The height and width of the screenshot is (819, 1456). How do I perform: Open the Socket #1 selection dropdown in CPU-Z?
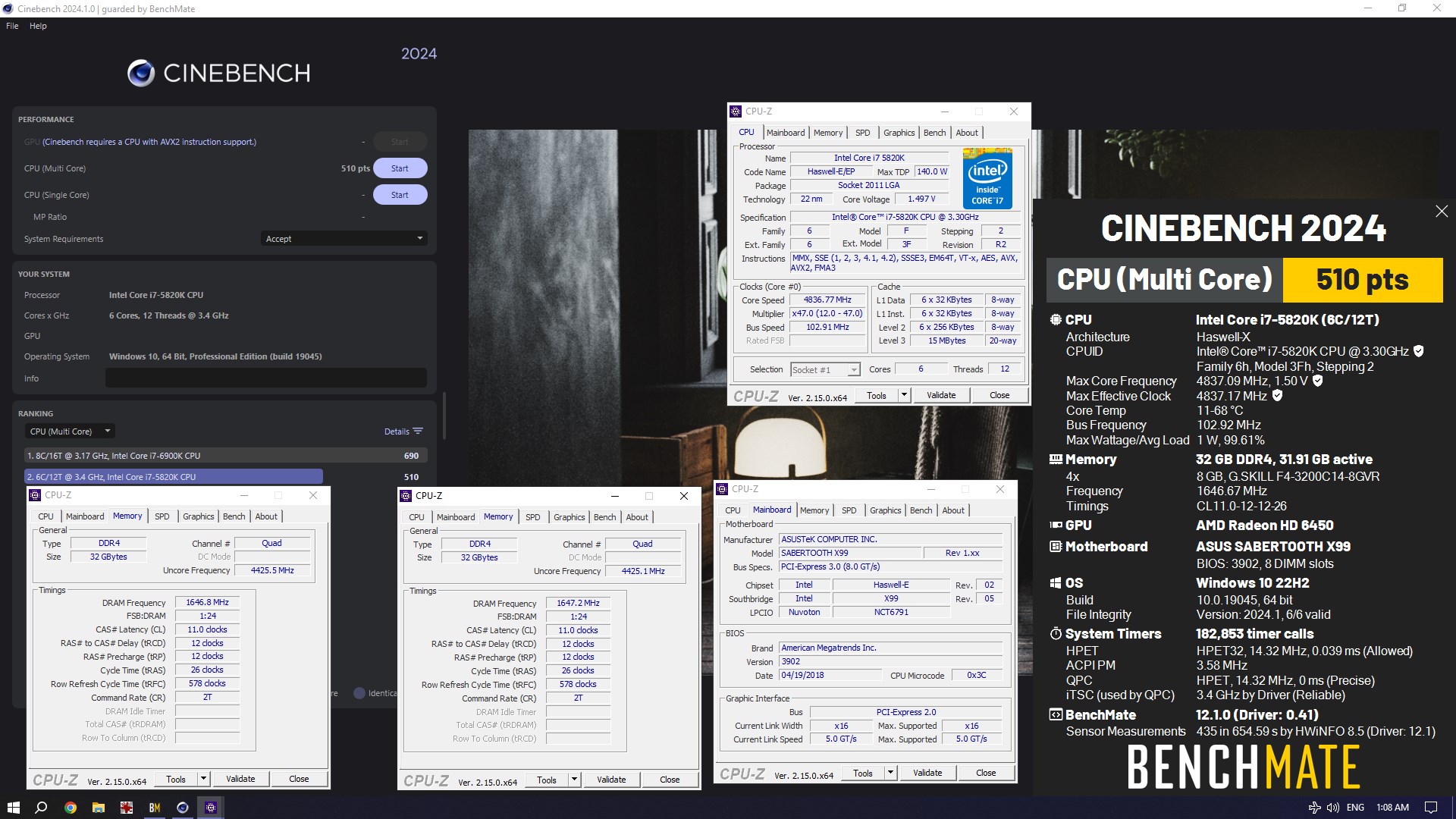pyautogui.click(x=825, y=370)
